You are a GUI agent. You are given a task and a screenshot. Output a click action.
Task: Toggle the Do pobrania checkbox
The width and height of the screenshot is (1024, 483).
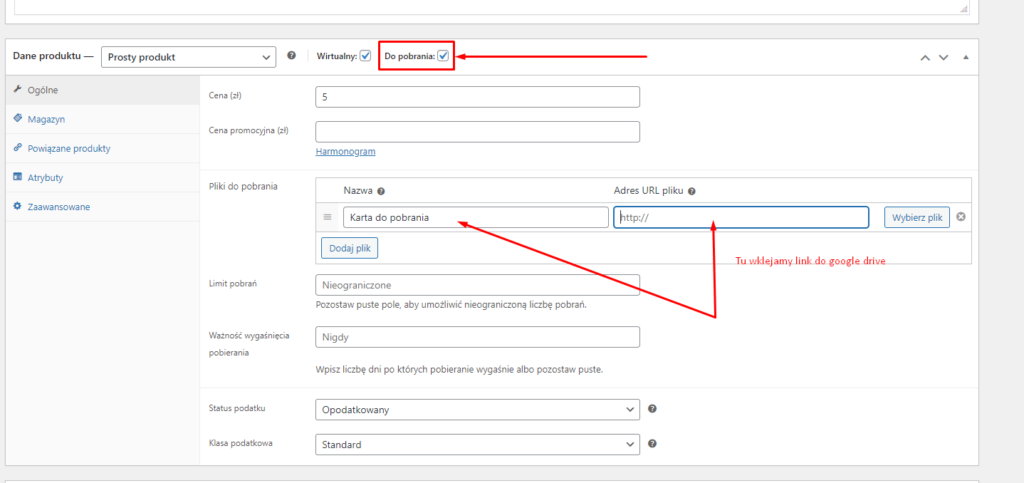[x=443, y=56]
